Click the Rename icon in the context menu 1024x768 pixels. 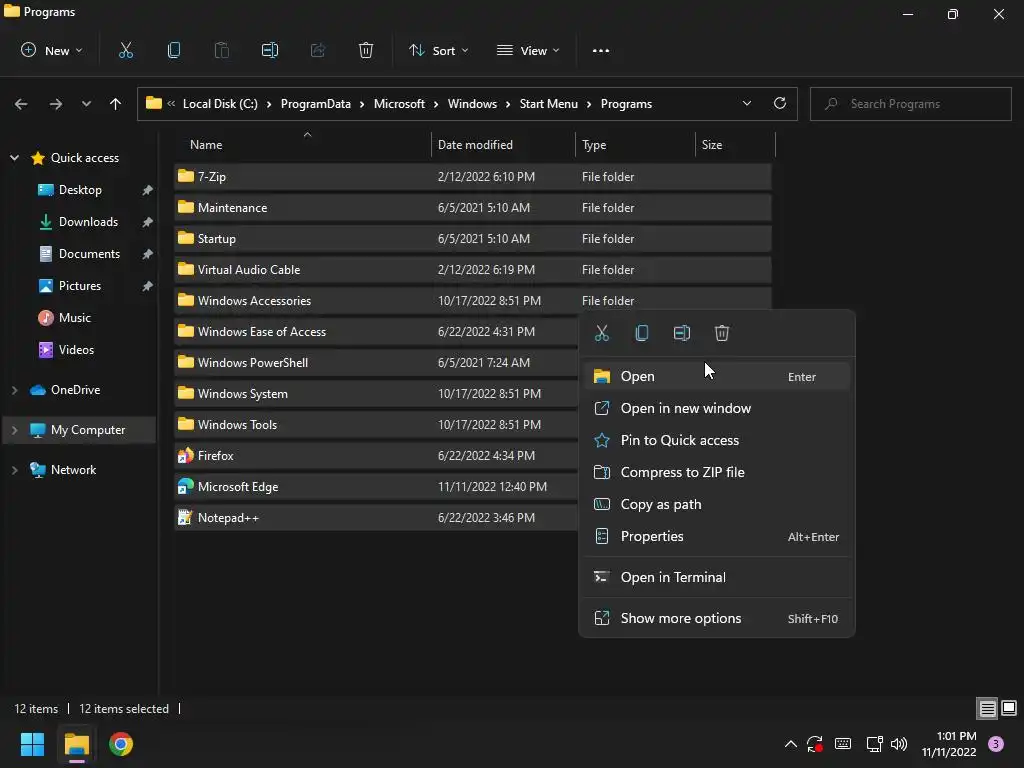click(x=681, y=333)
